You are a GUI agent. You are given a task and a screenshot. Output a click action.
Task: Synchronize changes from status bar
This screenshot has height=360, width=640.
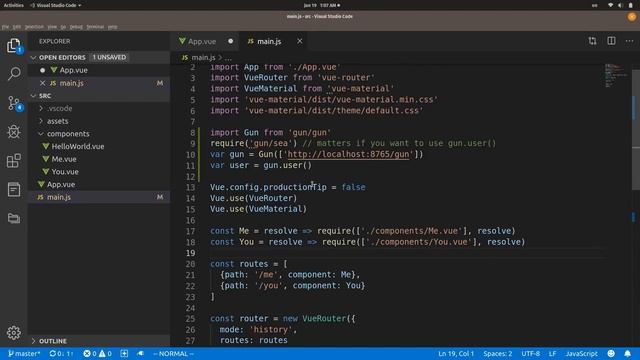coord(61,353)
